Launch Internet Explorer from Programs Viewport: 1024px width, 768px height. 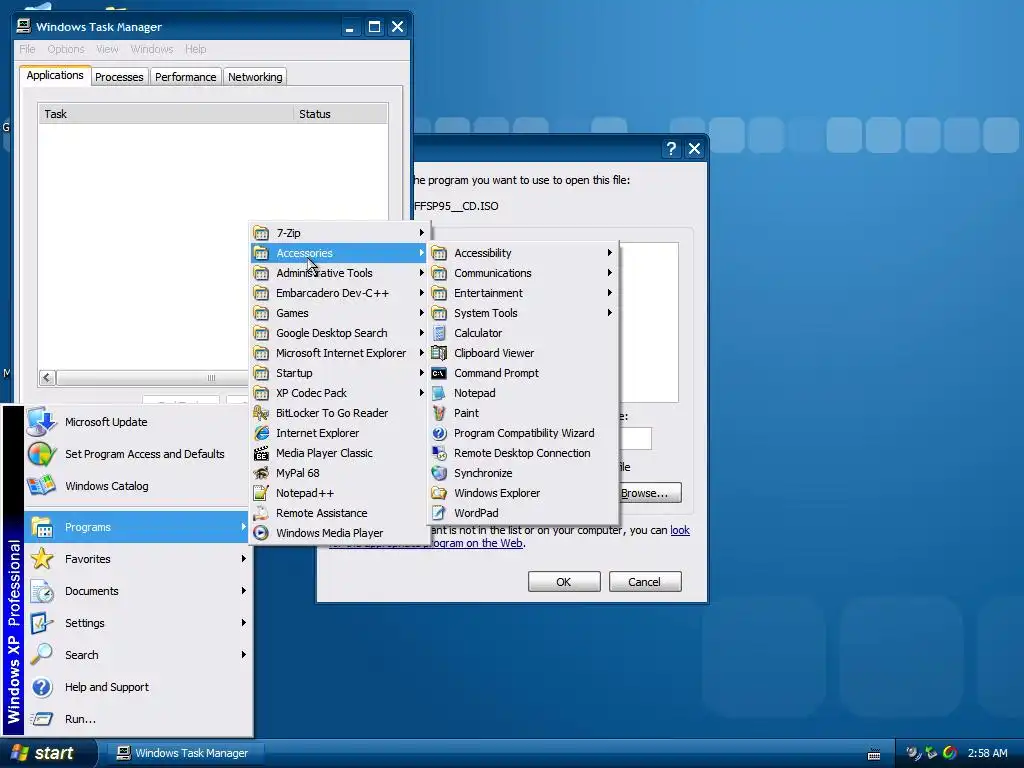click(339, 433)
